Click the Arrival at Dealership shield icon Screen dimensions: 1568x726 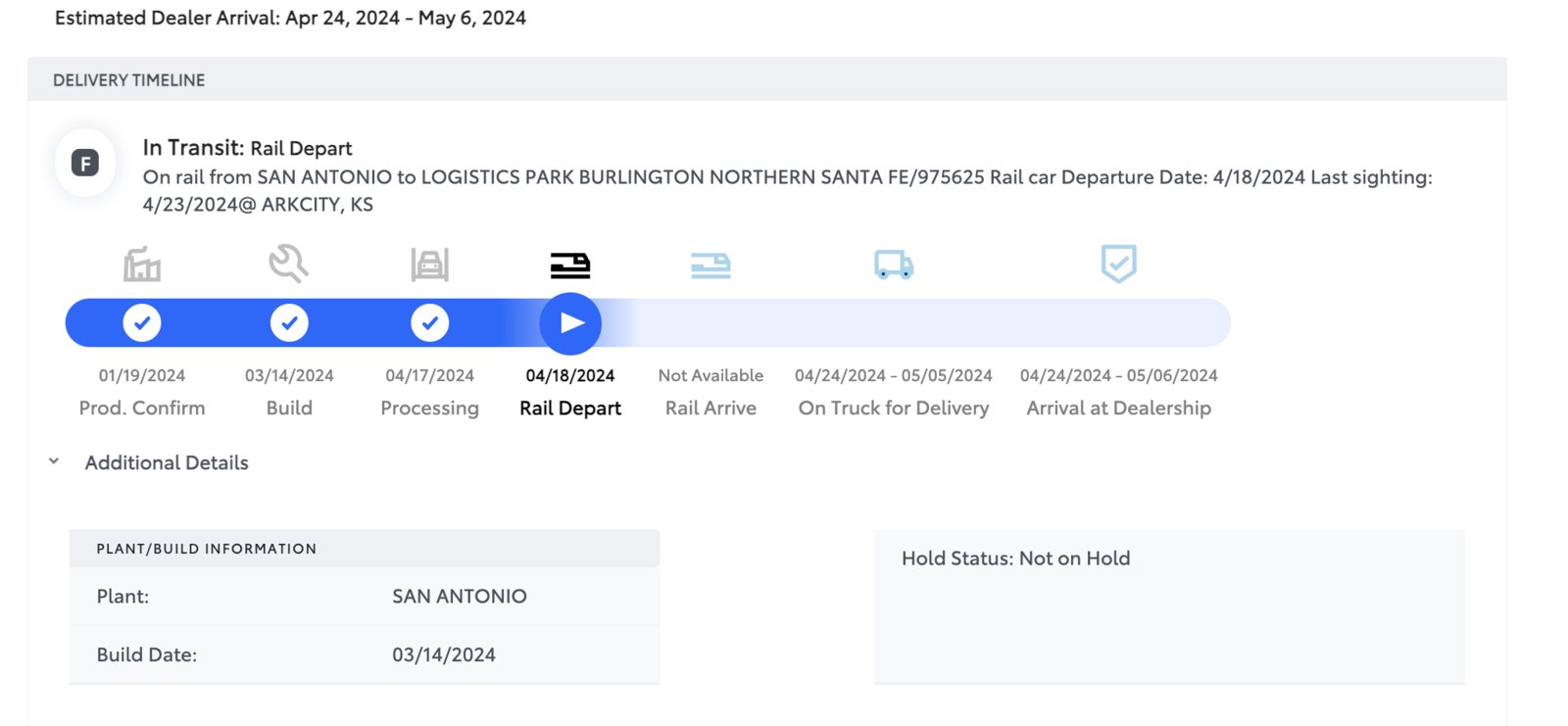(1118, 264)
